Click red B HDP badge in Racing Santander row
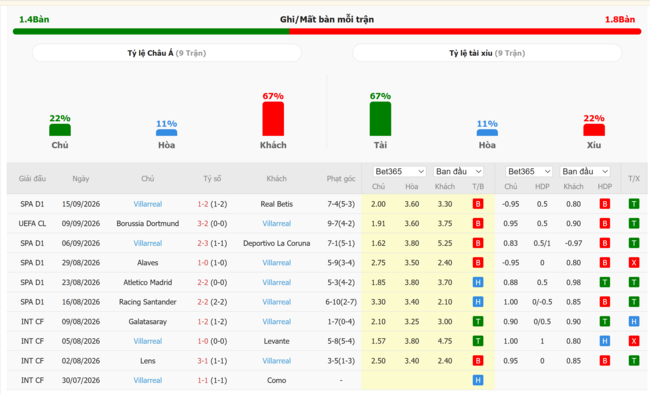Screen dimensions: 650x395 click(x=605, y=302)
